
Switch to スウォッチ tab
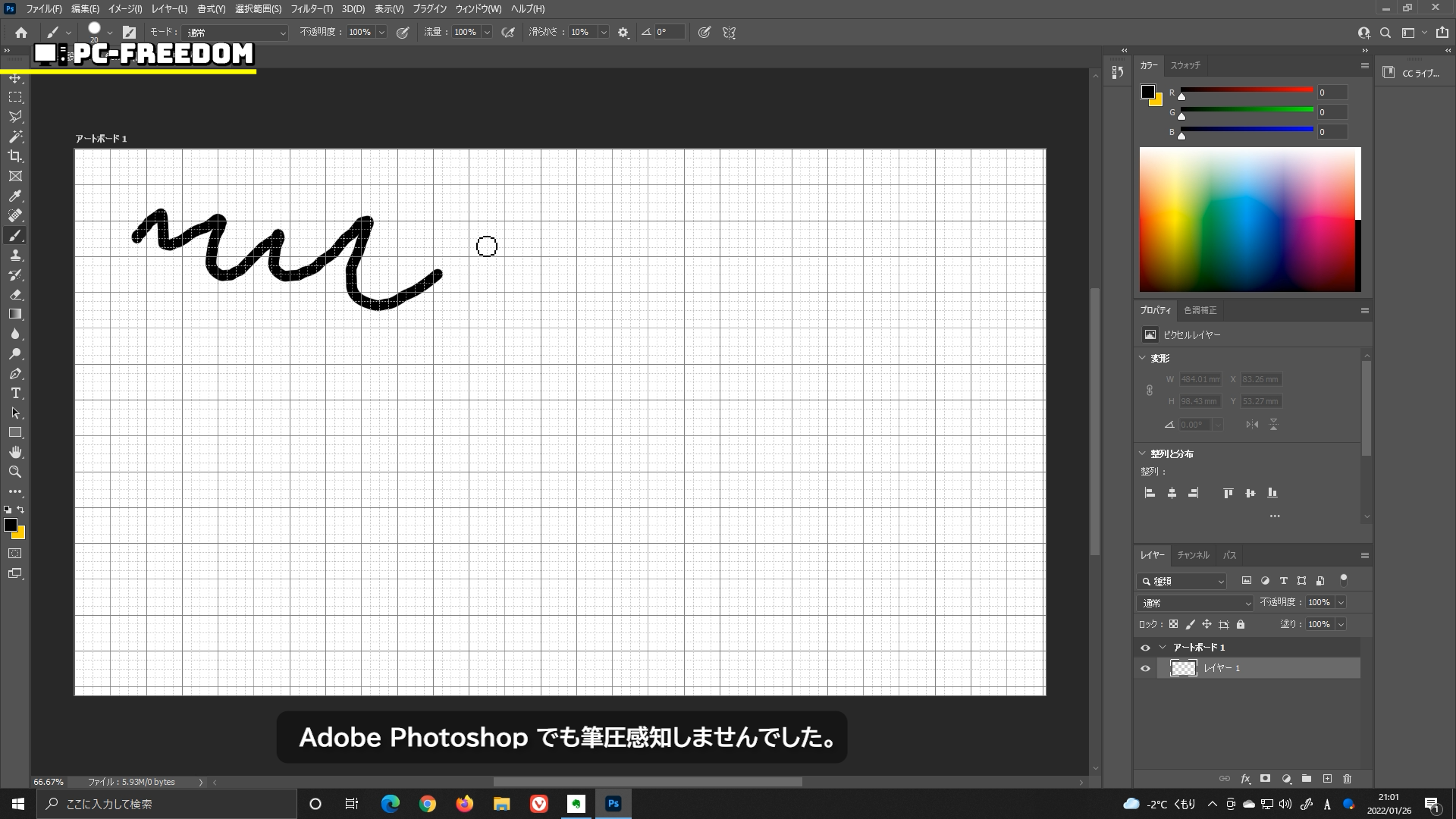click(x=1185, y=65)
